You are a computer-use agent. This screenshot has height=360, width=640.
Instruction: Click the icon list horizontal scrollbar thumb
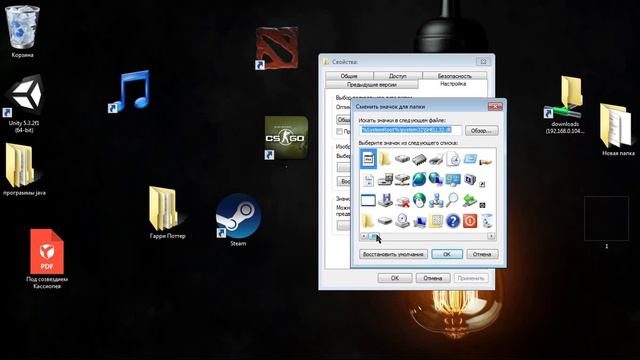[x=374, y=236]
